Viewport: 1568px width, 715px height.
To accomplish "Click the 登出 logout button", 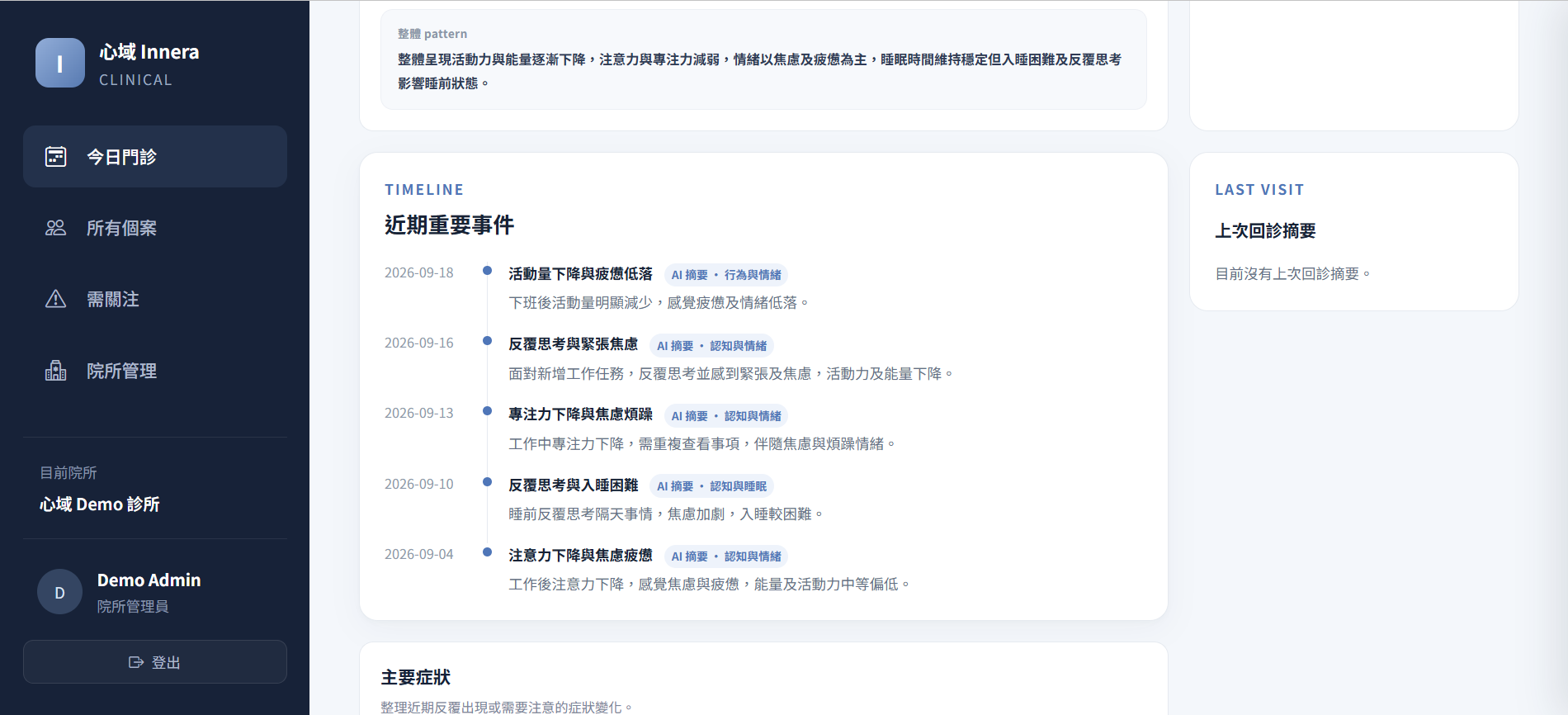I will coord(155,661).
